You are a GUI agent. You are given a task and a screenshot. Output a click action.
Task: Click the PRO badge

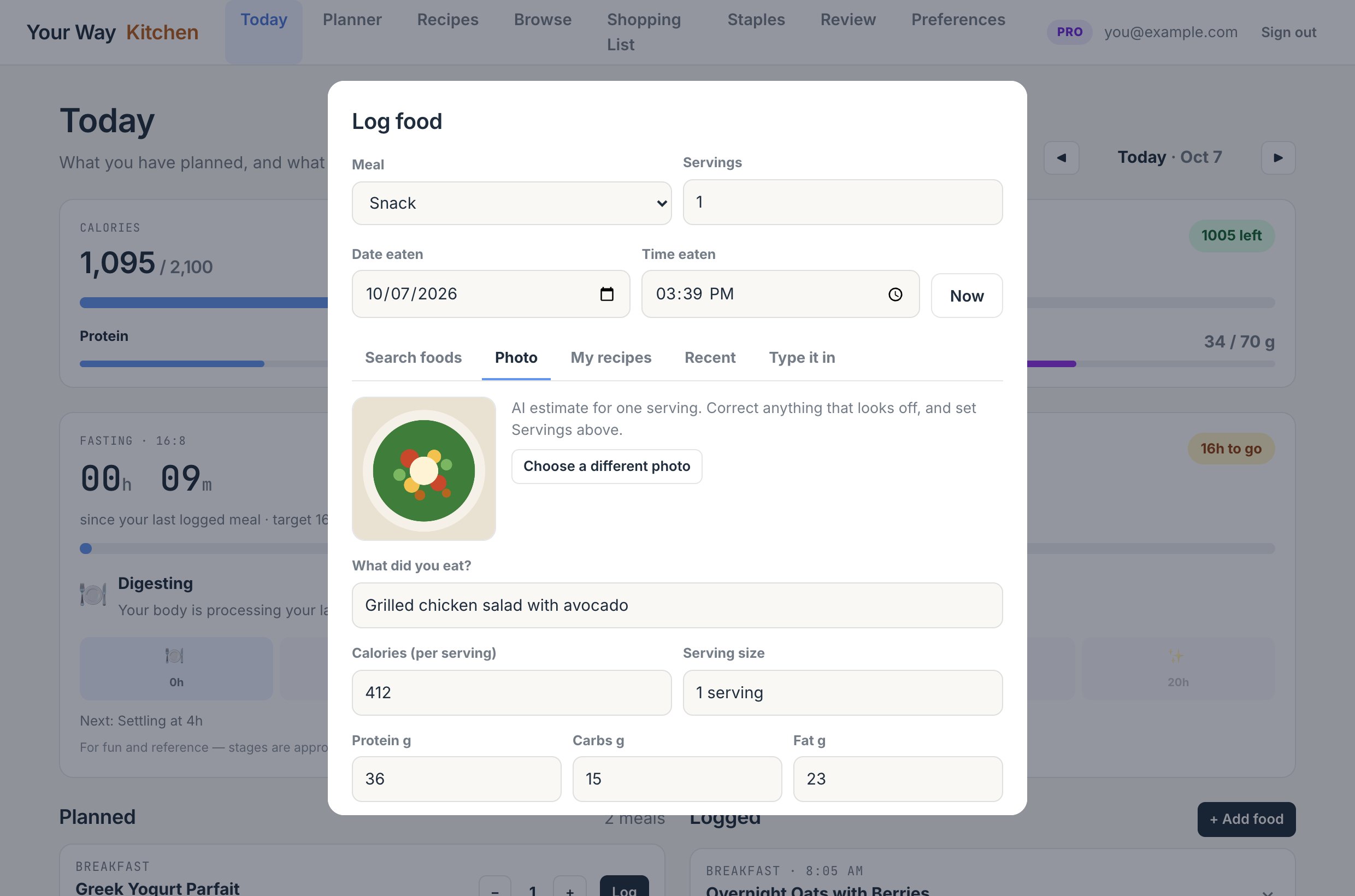coord(1069,32)
